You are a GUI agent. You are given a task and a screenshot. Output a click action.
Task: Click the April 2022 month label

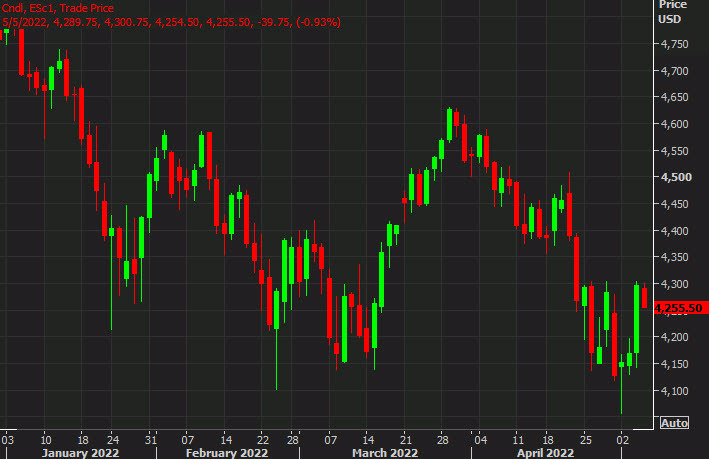[x=543, y=451]
